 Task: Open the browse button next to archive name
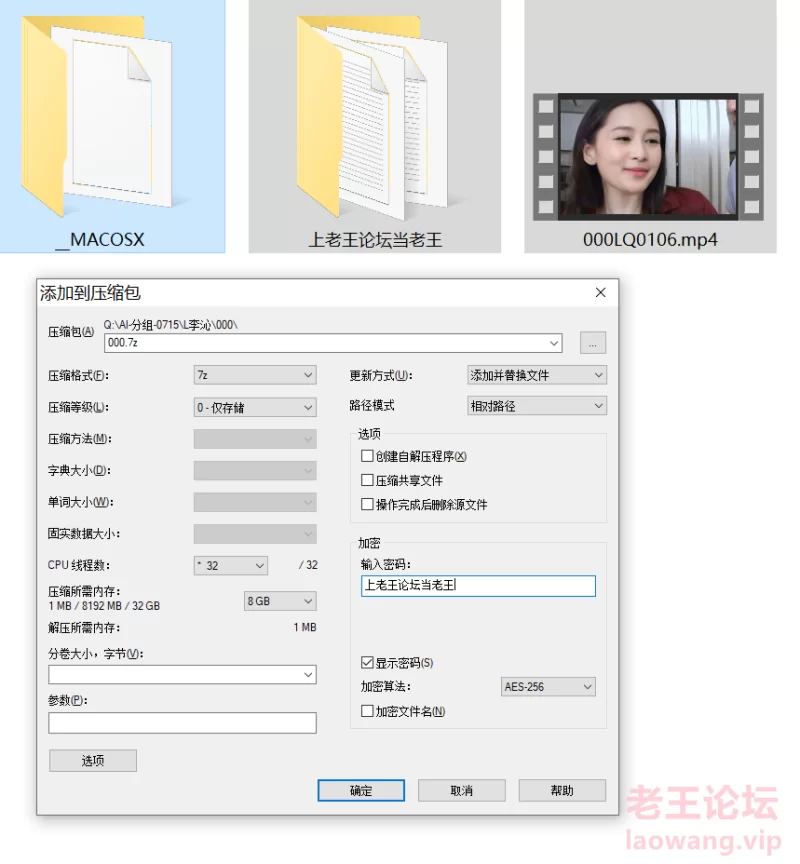click(593, 343)
